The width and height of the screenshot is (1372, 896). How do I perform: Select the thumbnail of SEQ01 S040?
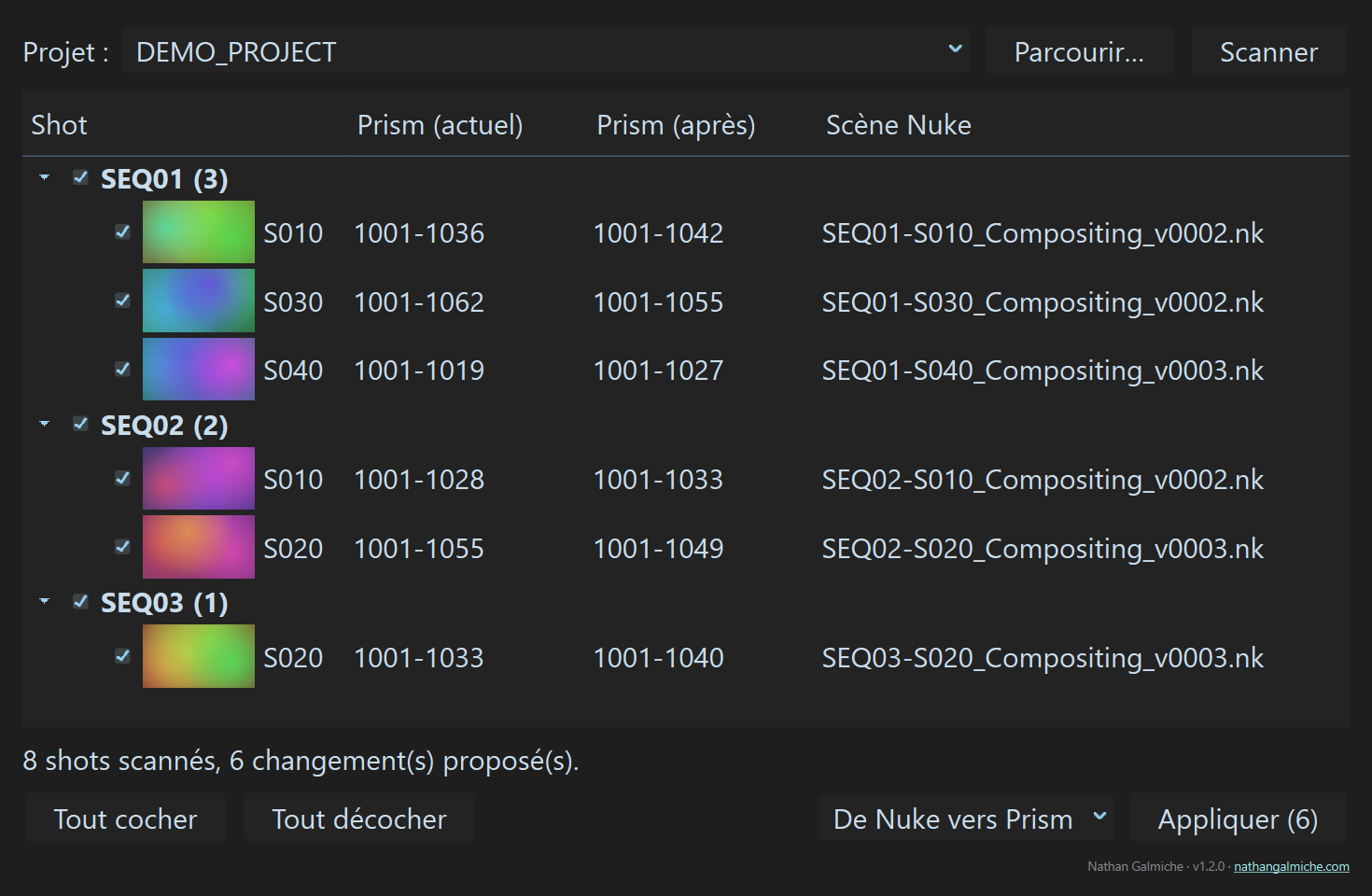tap(199, 369)
